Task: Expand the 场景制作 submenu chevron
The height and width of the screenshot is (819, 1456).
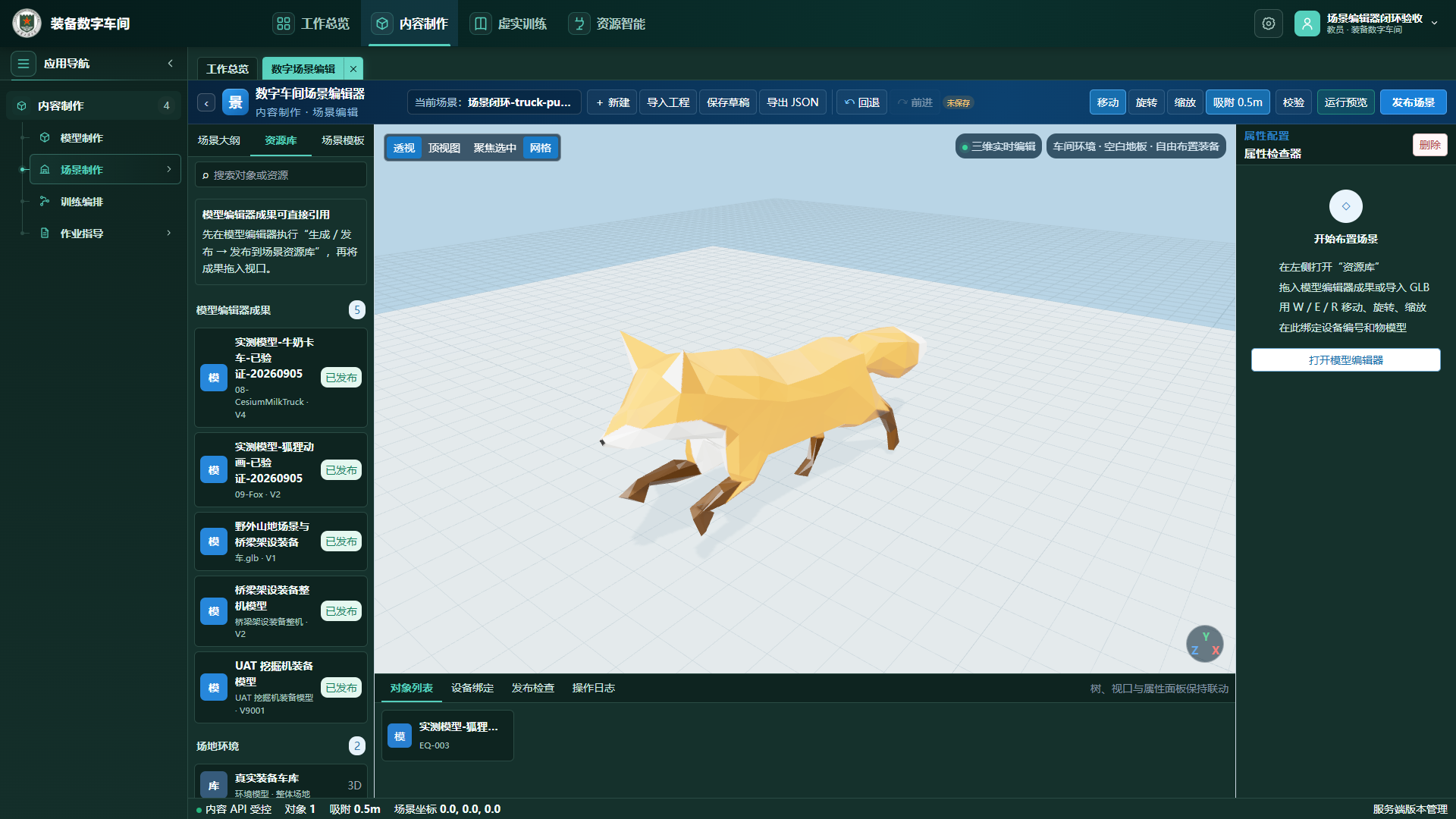Action: (x=169, y=169)
